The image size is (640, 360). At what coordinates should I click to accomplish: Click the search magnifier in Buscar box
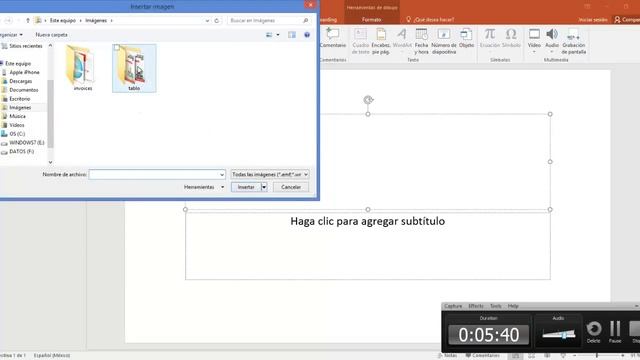click(305, 20)
